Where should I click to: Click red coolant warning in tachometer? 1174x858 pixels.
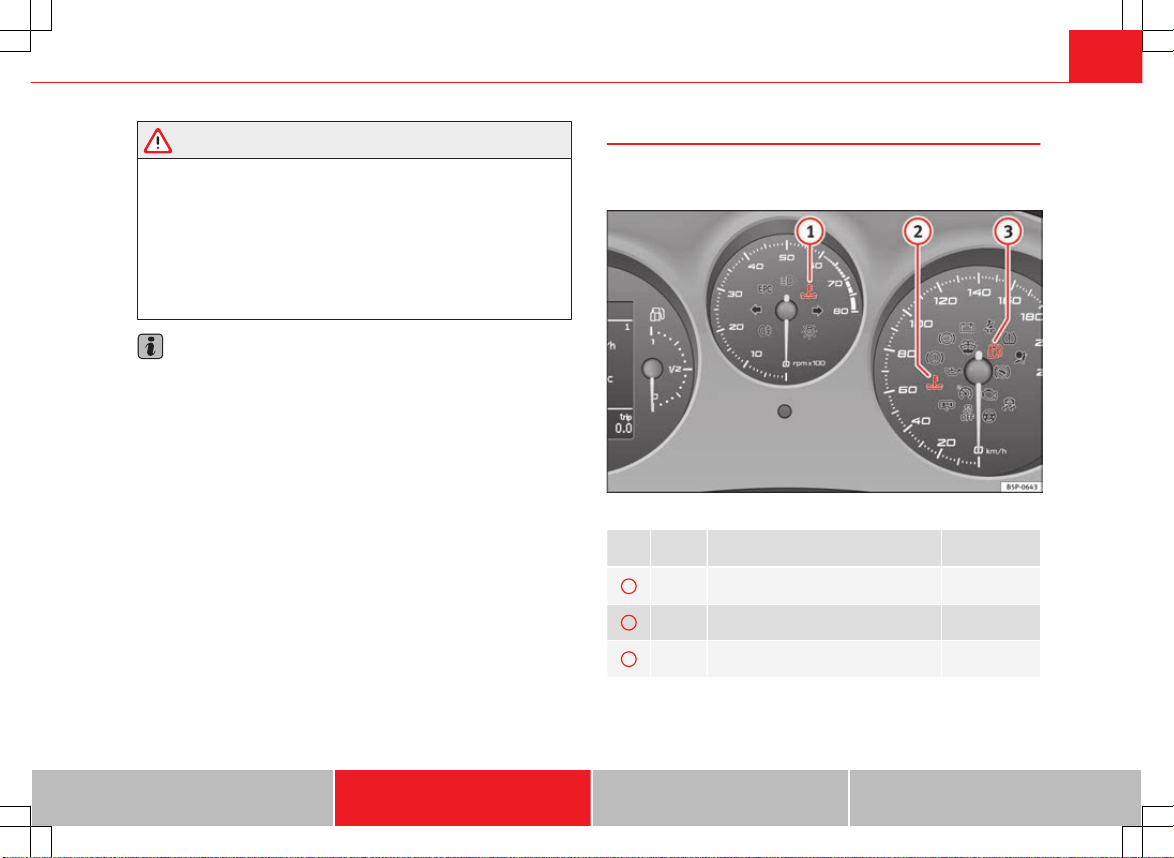[809, 292]
